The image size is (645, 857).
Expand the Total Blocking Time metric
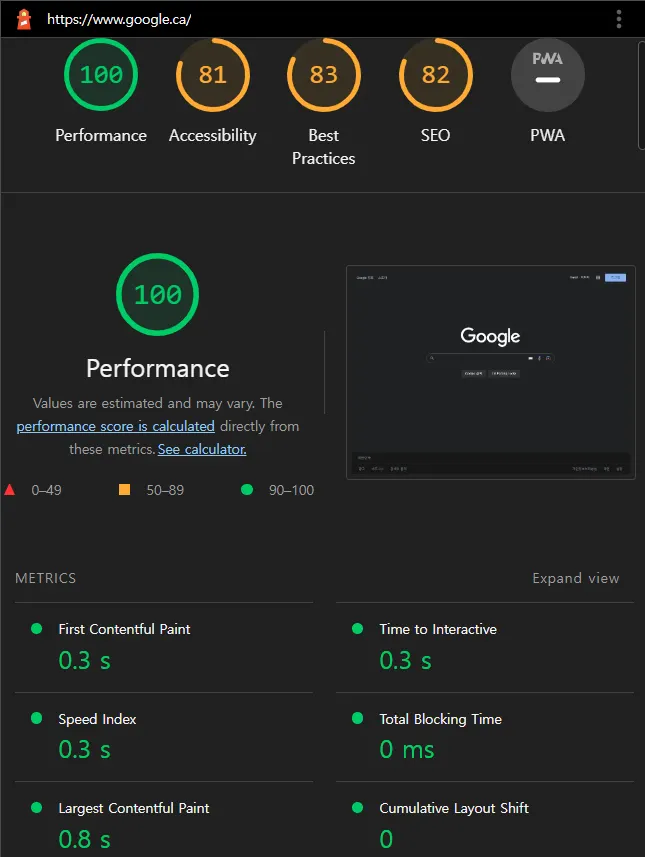pyautogui.click(x=440, y=719)
